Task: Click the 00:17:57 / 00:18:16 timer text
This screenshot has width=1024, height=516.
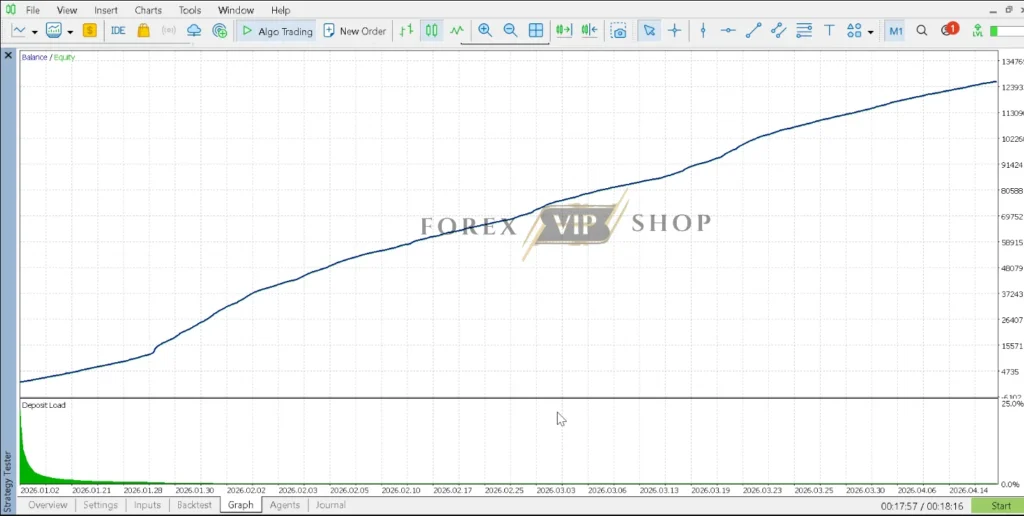Action: (921, 506)
